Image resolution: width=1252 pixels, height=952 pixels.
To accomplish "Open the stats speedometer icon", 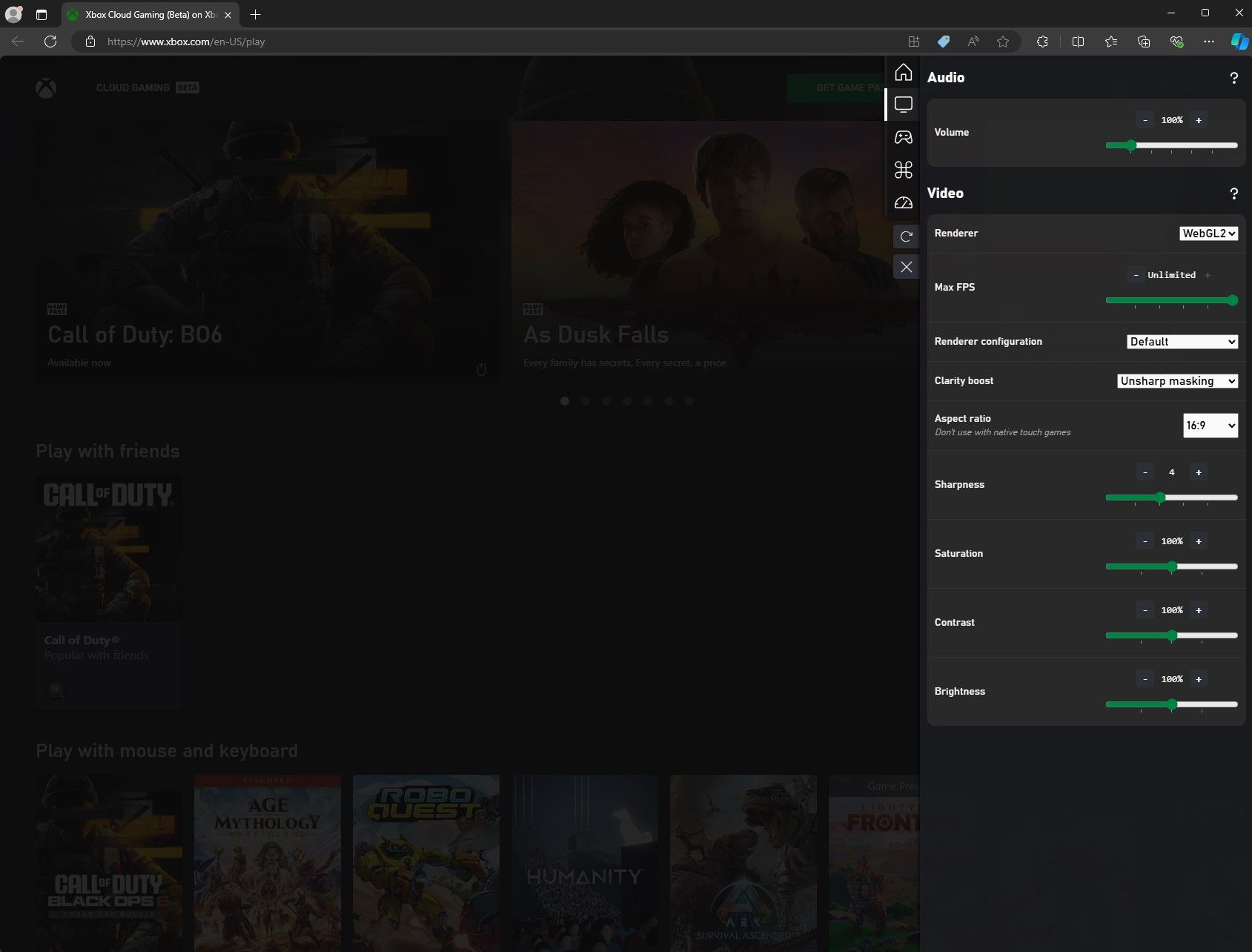I will (x=903, y=202).
